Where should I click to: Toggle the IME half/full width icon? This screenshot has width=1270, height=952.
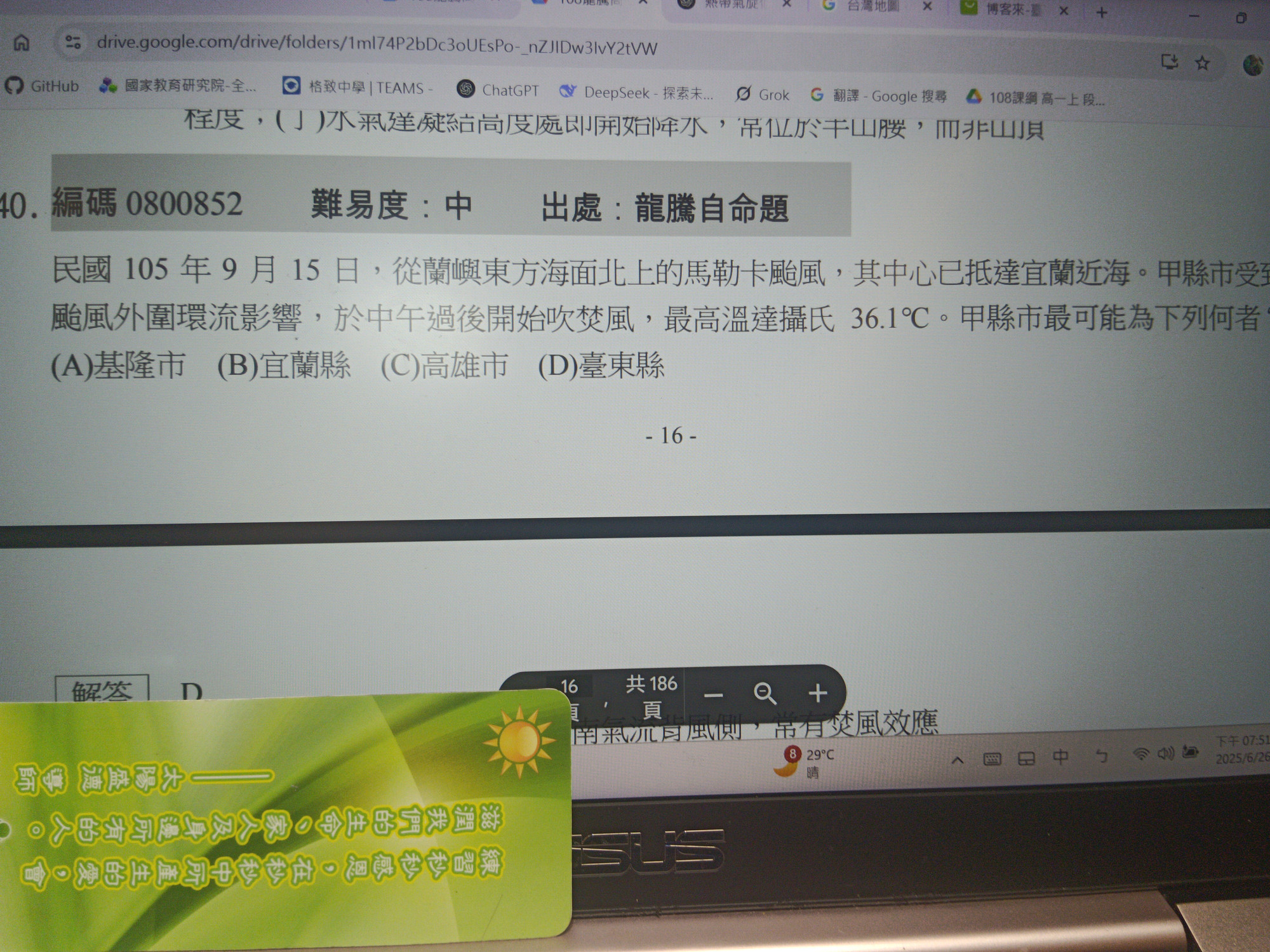click(1102, 755)
